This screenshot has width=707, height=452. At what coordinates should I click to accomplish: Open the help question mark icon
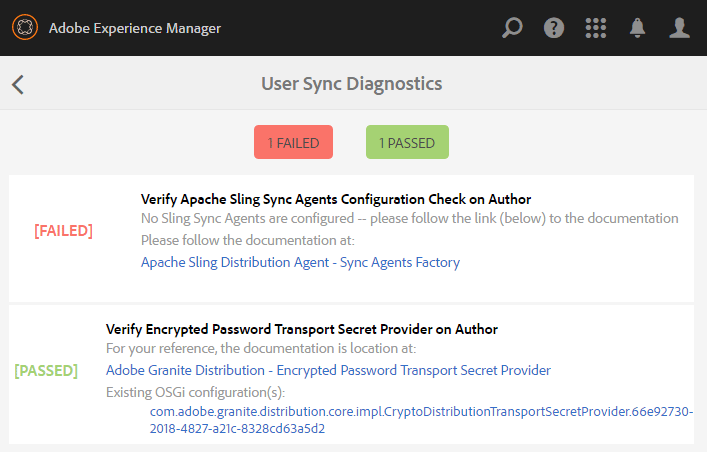[554, 28]
